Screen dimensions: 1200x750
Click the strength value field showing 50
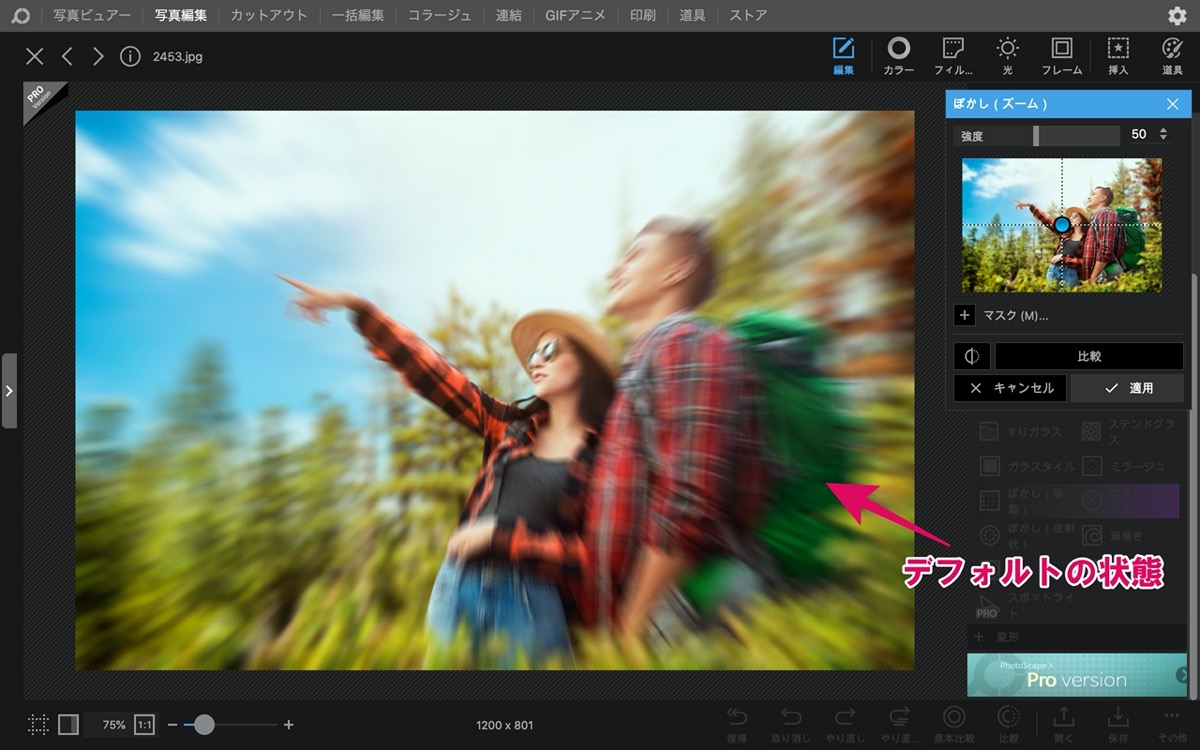1138,134
